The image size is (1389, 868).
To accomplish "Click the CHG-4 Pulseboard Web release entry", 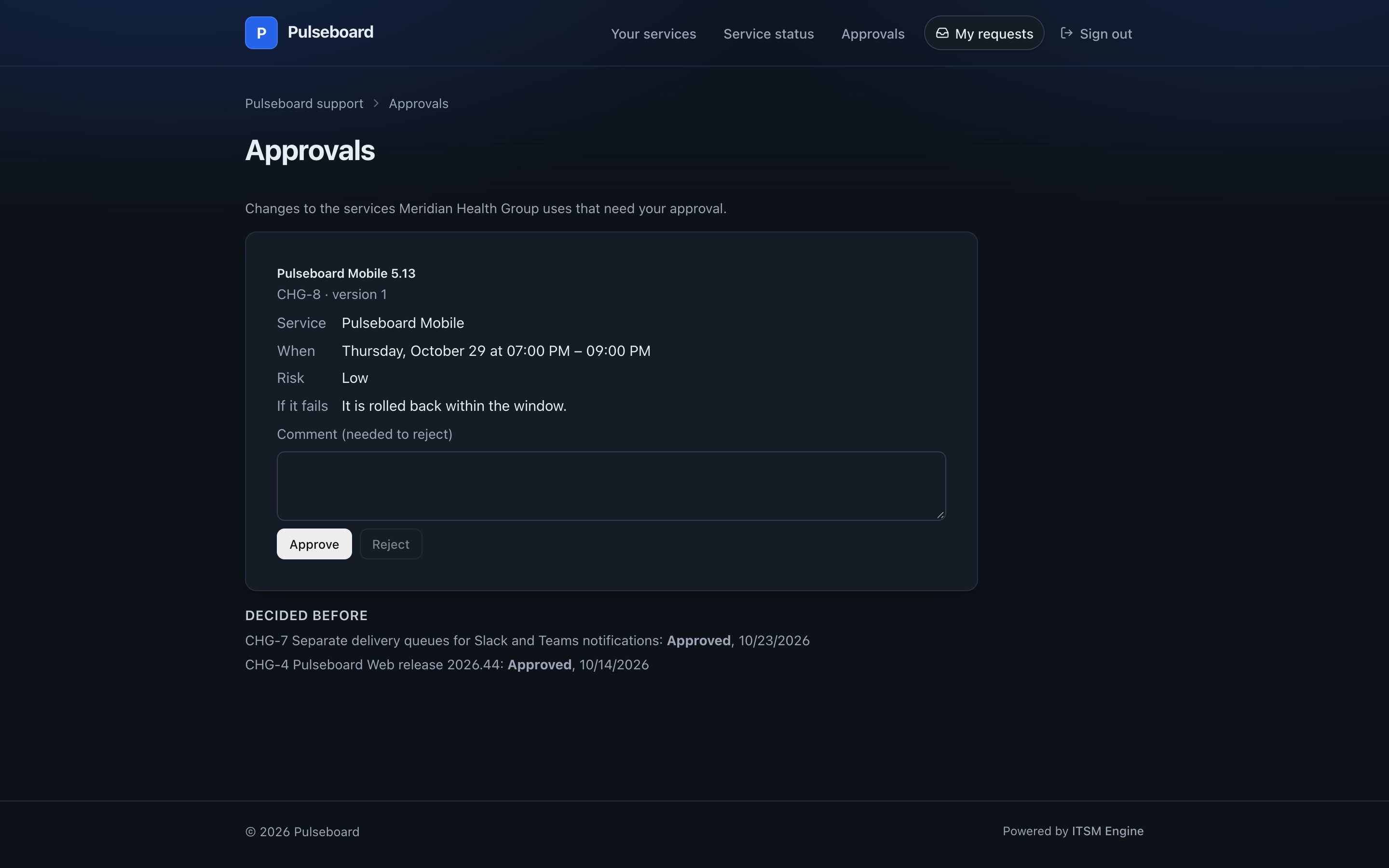I will tap(447, 664).
